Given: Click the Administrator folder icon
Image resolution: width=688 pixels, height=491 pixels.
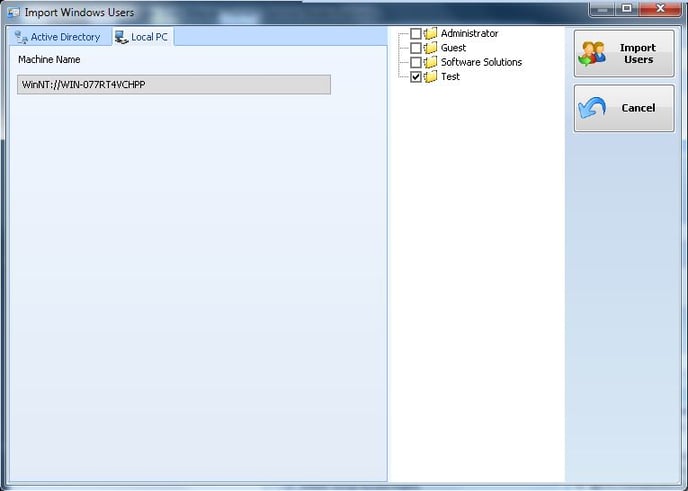Looking at the screenshot, I should point(431,33).
